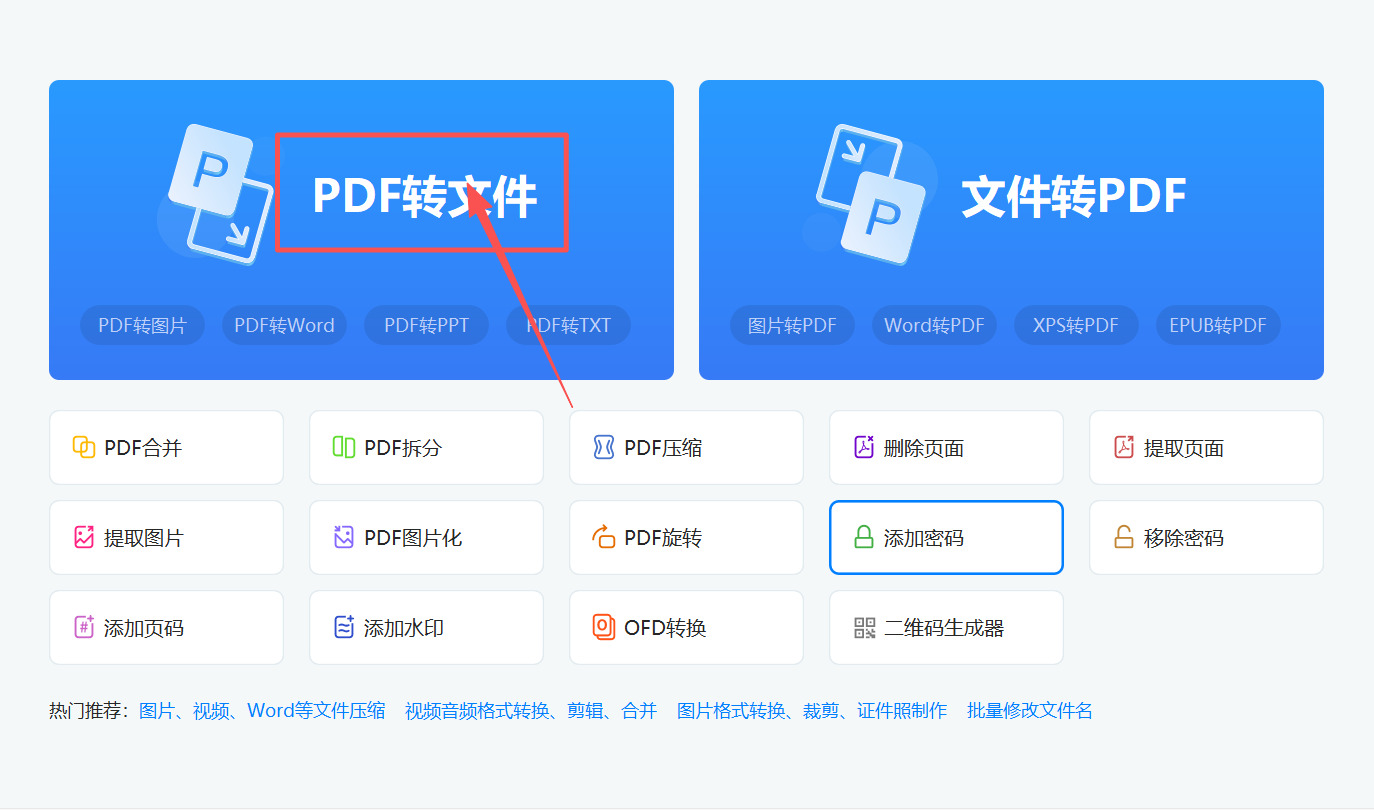1374x810 pixels.
Task: Select the OFD转换 converter icon
Action: pos(604,627)
